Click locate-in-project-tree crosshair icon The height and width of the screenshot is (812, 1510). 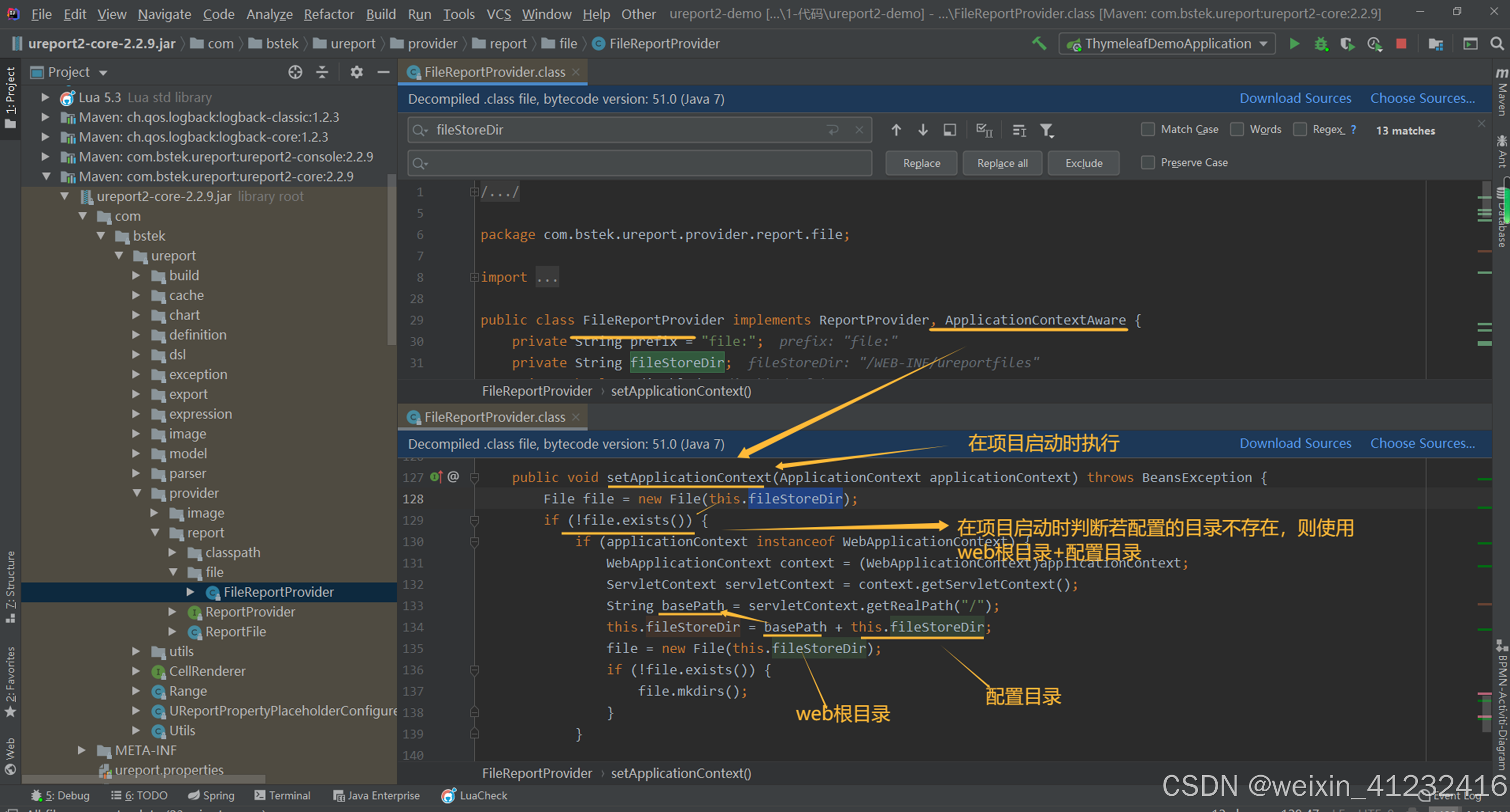295,72
